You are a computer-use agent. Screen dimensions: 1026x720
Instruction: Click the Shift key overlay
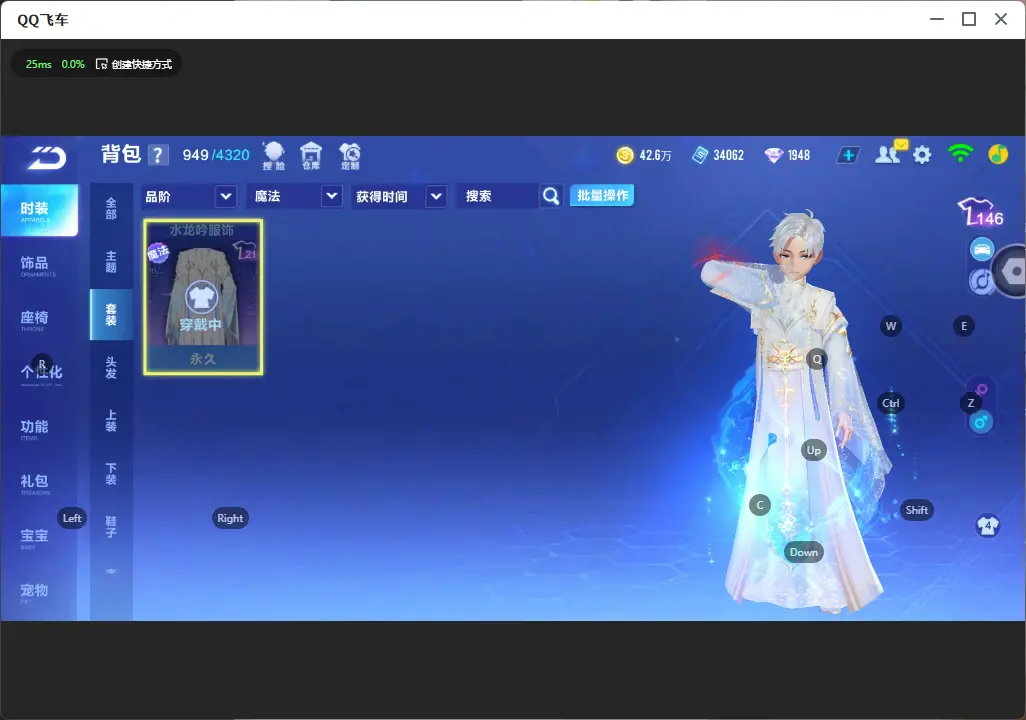(917, 510)
